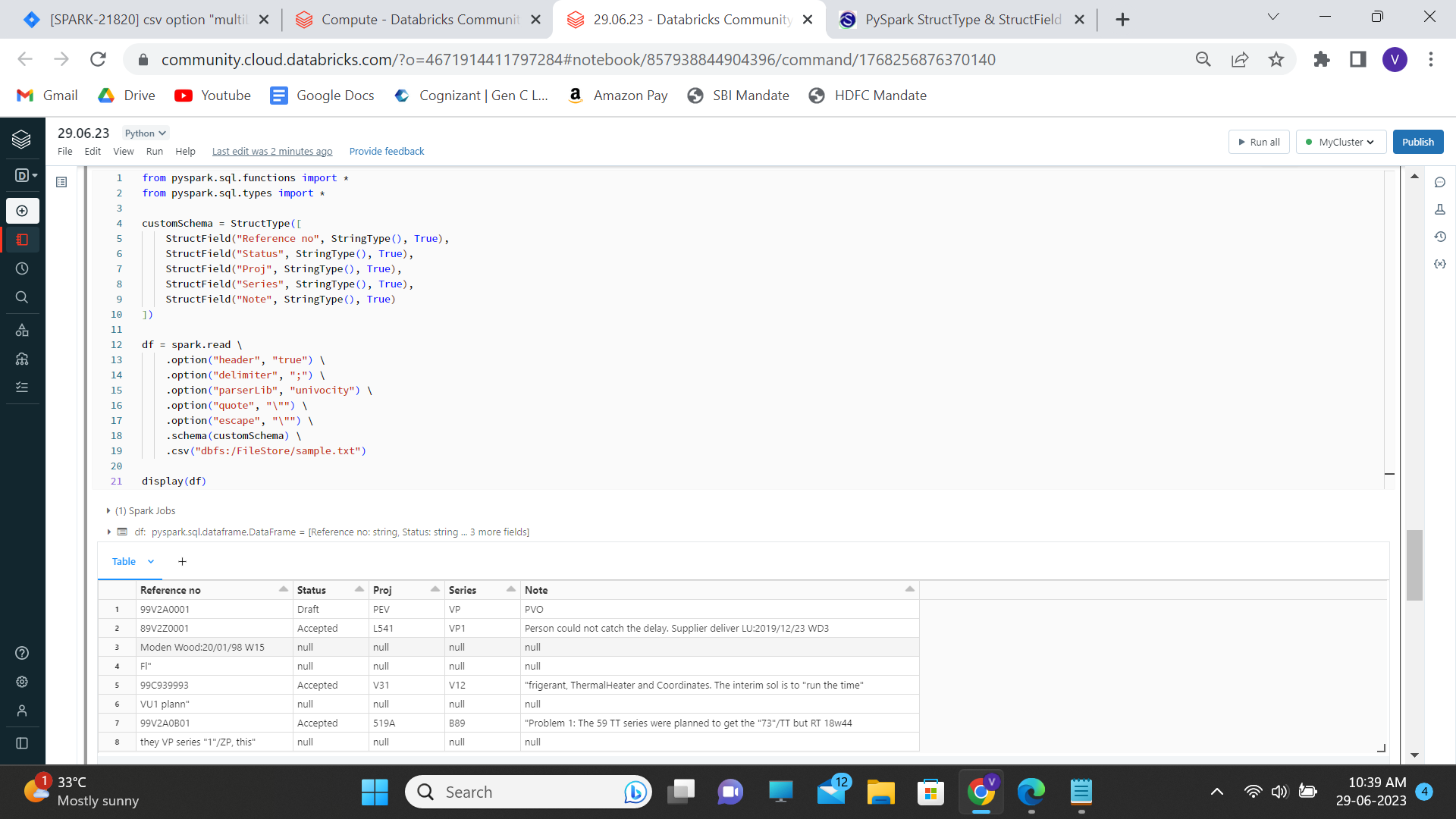
Task: Open MLflow experiments flask icon
Action: 1440,209
